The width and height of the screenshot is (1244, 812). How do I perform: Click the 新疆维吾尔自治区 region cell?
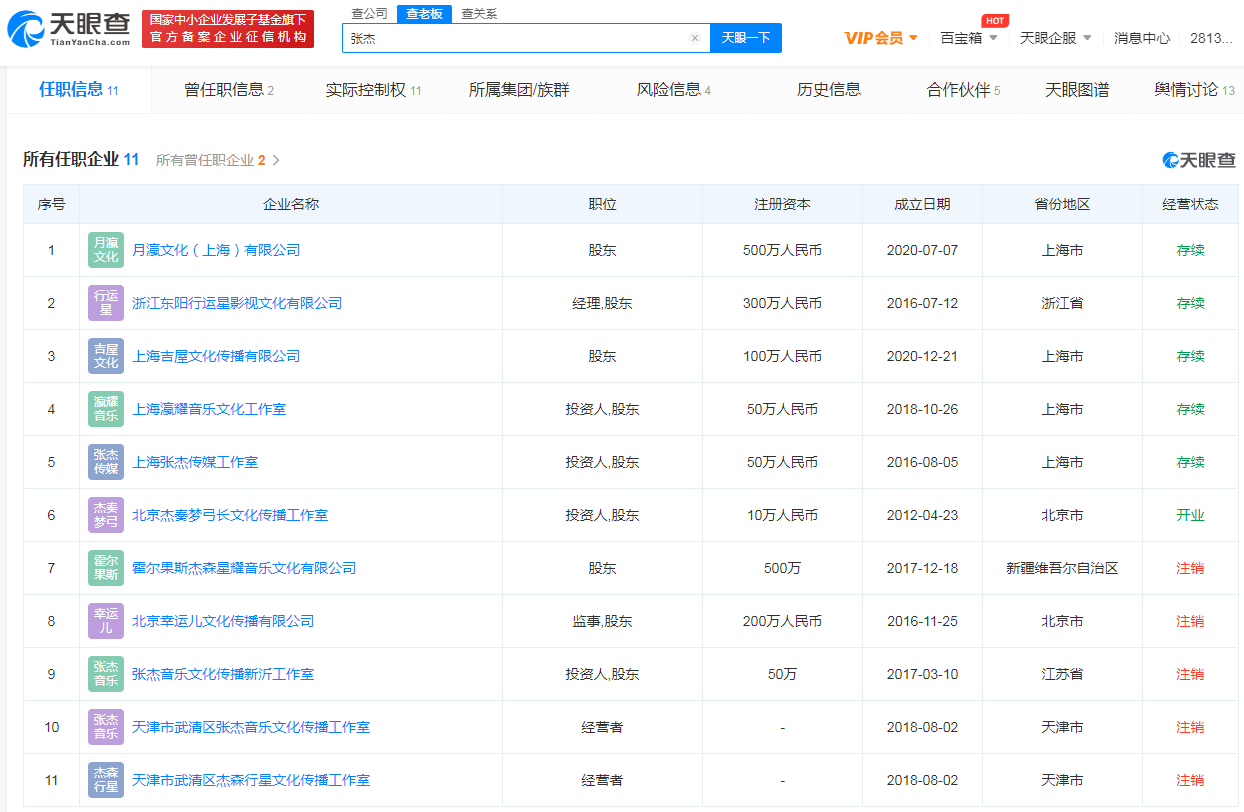(1062, 568)
